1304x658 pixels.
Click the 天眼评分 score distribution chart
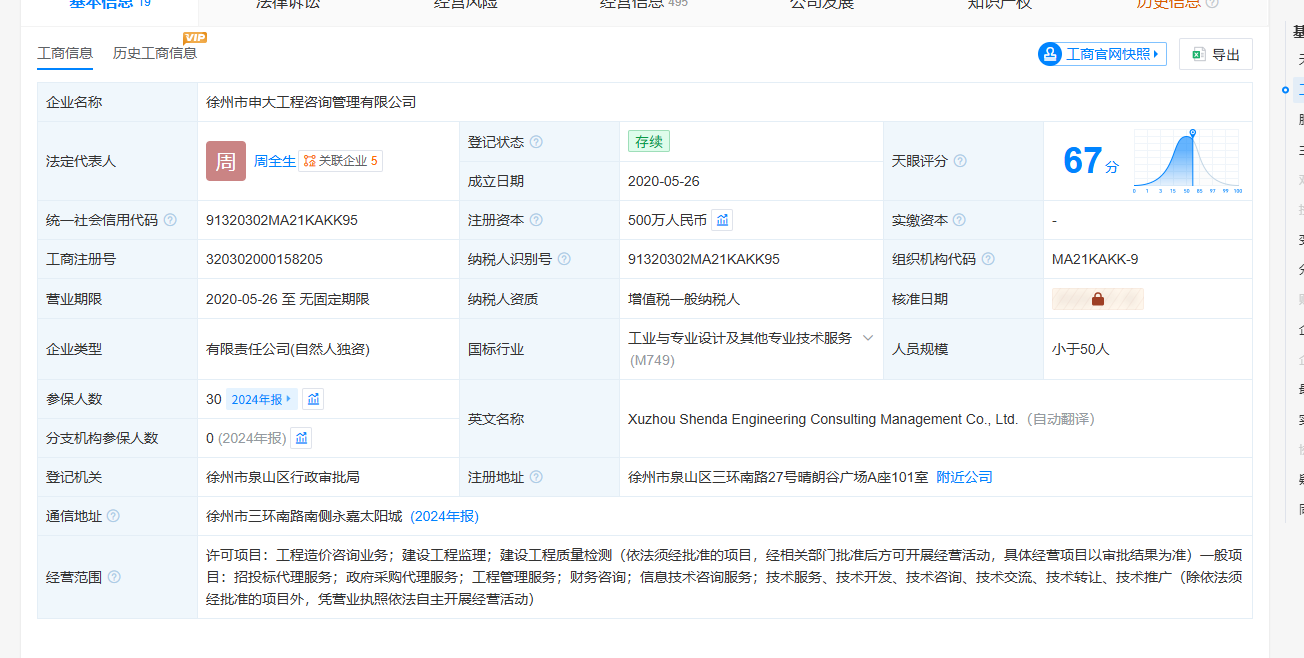pyautogui.click(x=1187, y=160)
